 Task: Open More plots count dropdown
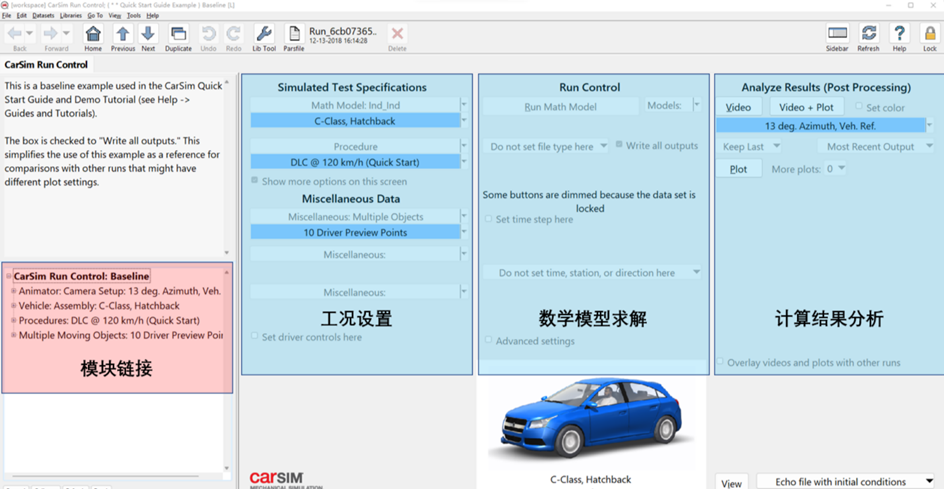pyautogui.click(x=836, y=169)
